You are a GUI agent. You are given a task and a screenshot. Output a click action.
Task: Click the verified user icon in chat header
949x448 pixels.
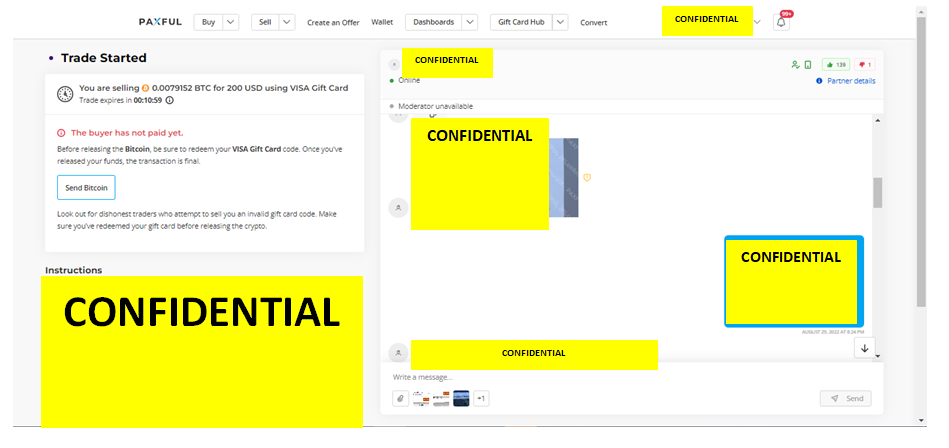(x=795, y=65)
